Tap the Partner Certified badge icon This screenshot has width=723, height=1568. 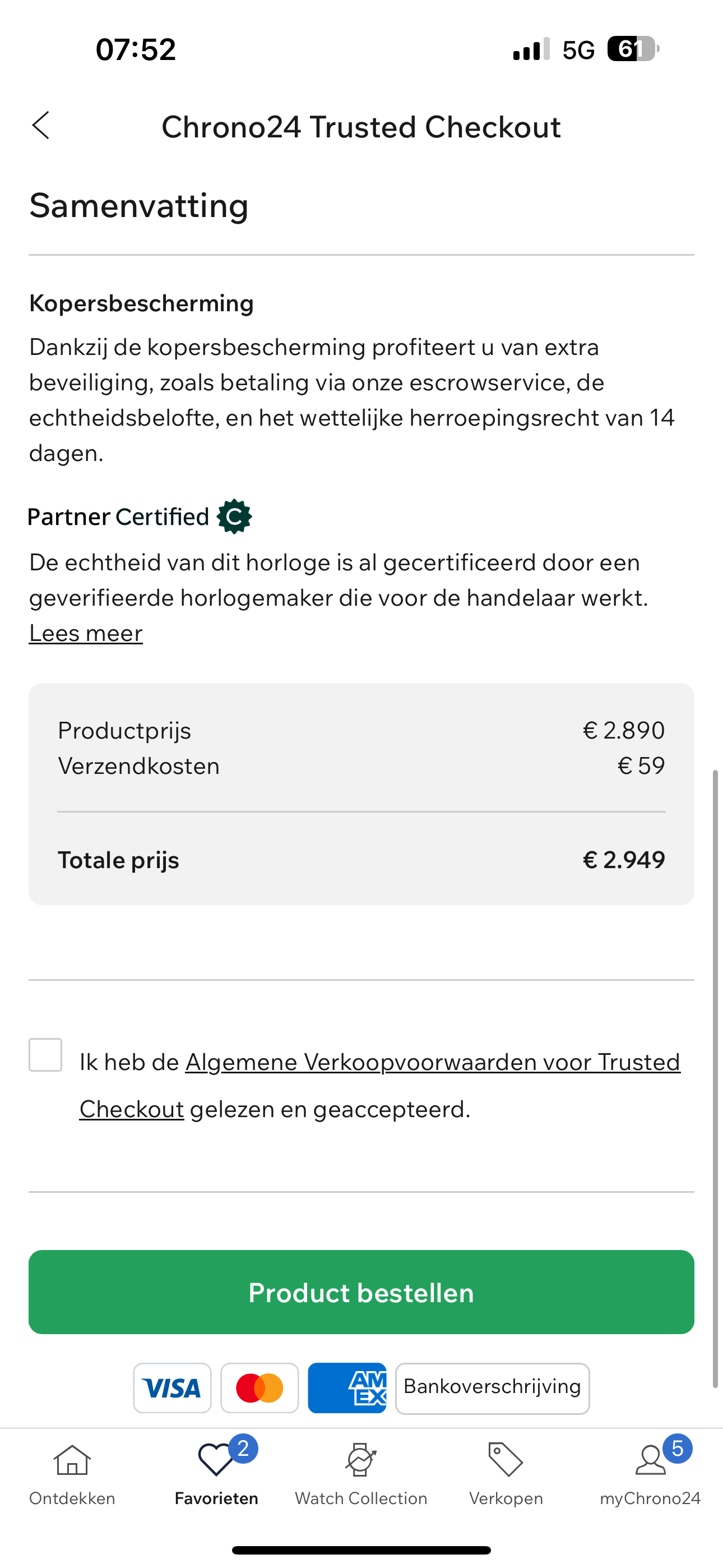234,517
